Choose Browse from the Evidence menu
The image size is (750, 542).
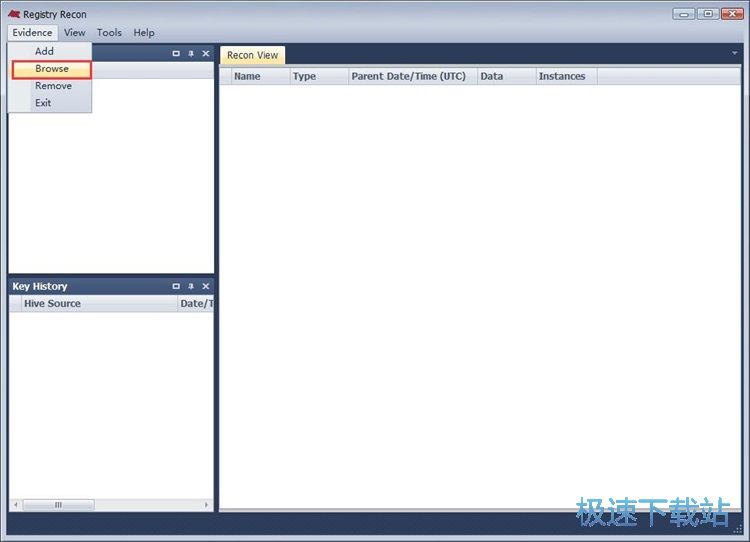click(52, 69)
